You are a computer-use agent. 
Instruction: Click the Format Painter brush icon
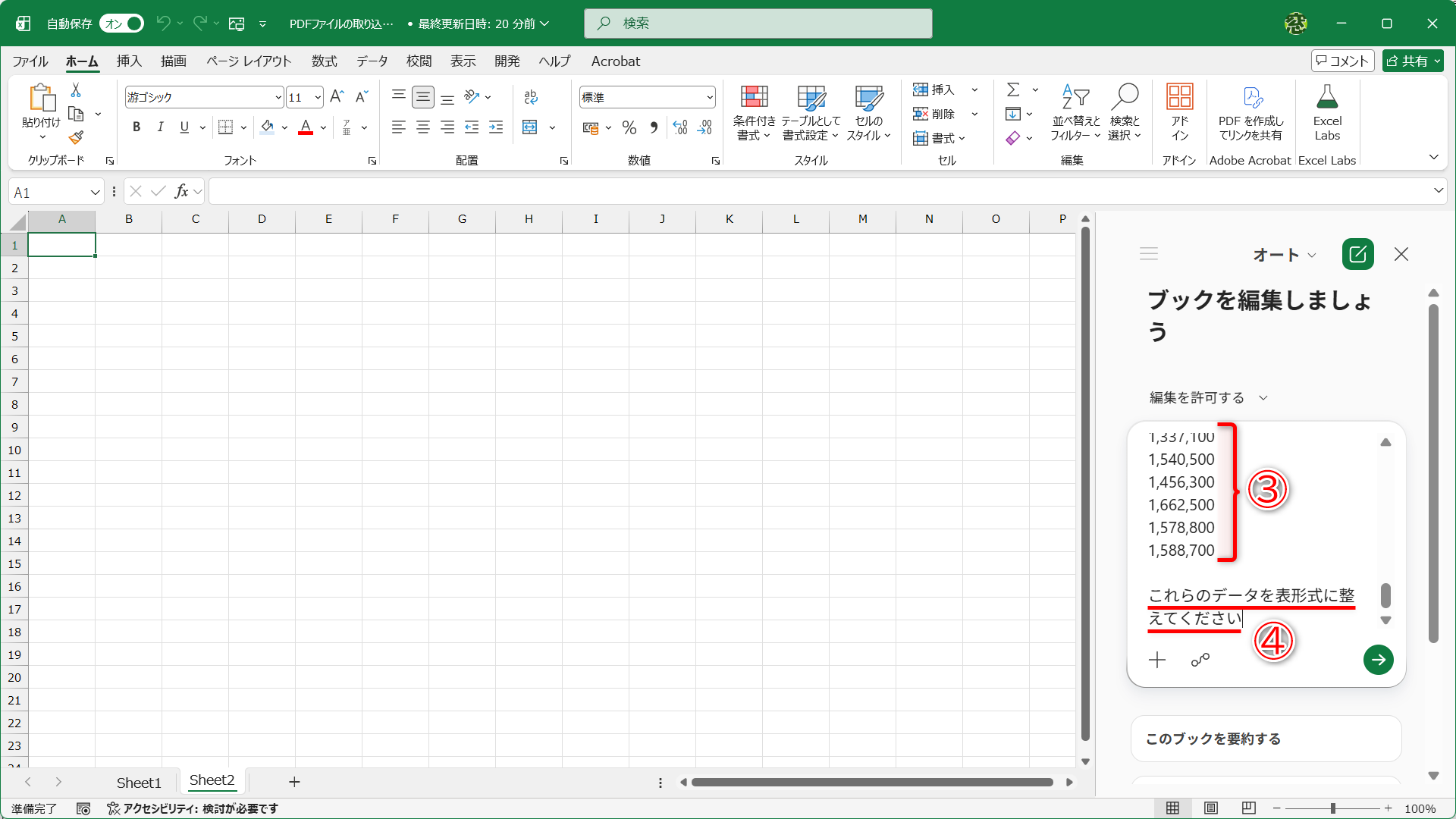[x=76, y=137]
